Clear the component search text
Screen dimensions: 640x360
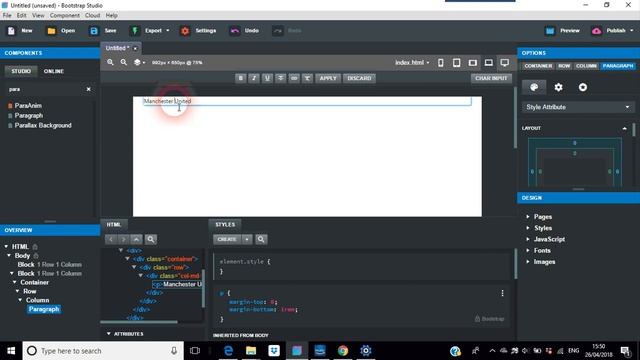click(89, 89)
